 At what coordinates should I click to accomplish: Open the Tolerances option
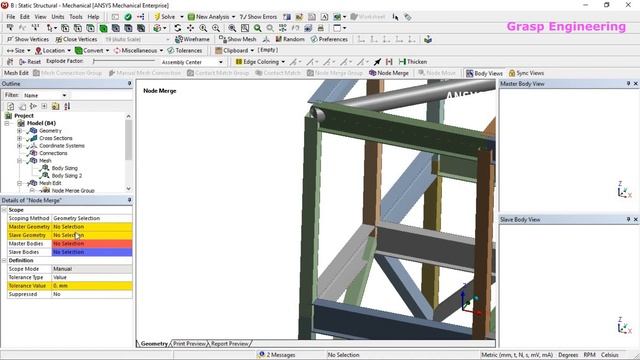coord(185,51)
